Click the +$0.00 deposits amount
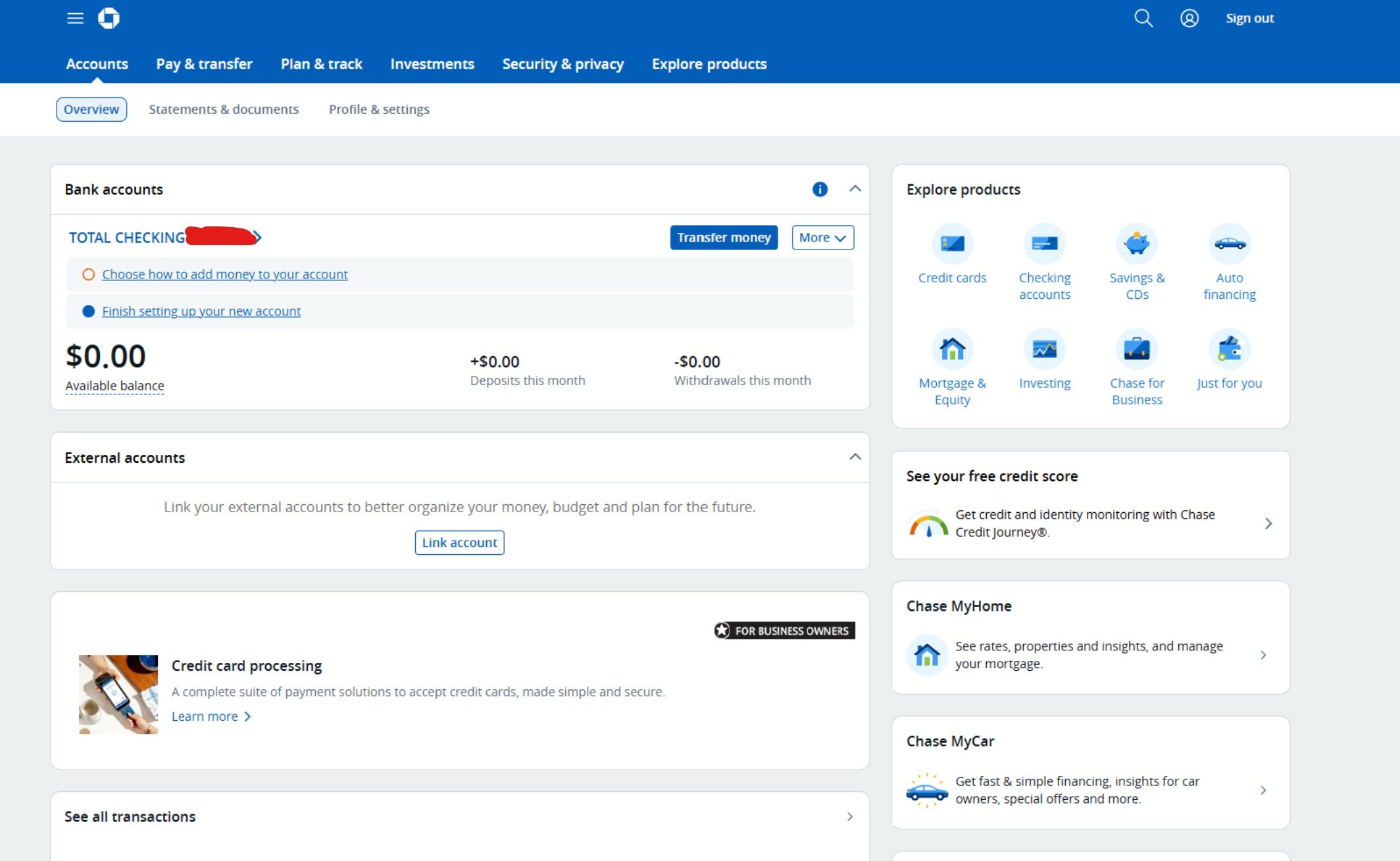Screen dimensions: 1400x861 point(495,361)
